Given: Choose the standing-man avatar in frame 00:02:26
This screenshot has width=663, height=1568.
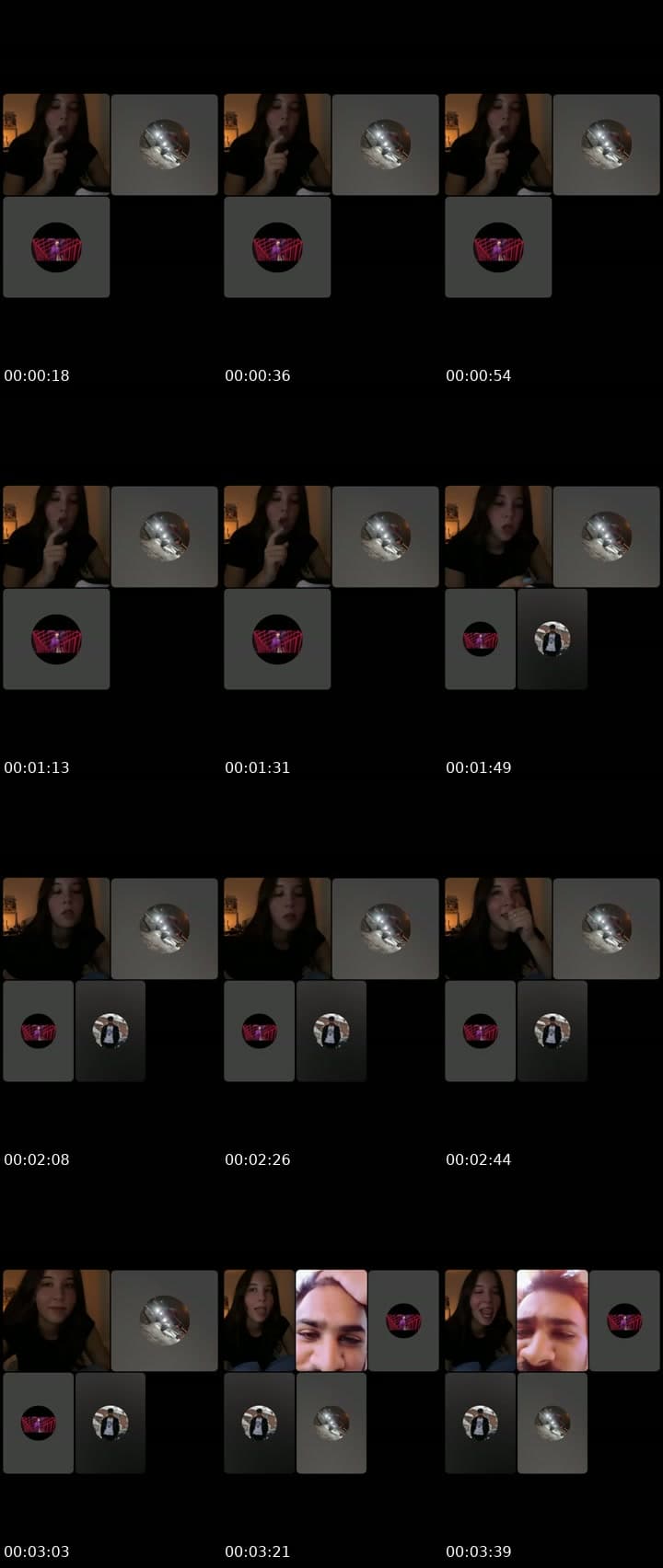Looking at the screenshot, I should click(x=331, y=1032).
